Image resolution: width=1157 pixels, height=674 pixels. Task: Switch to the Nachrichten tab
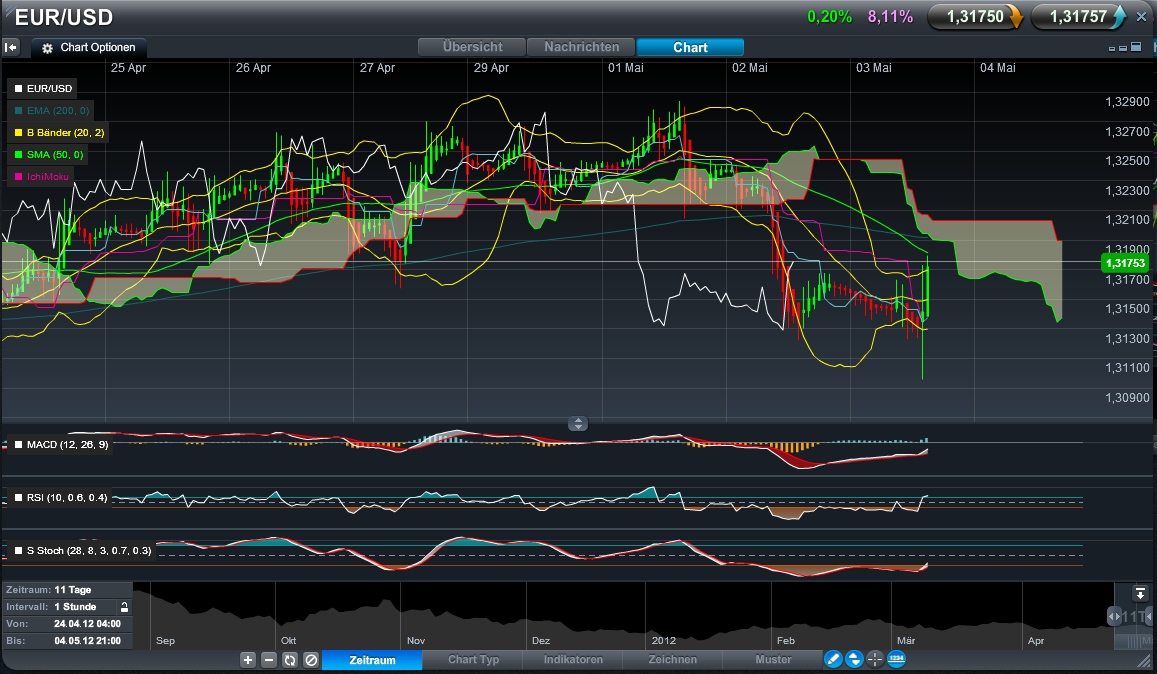pyautogui.click(x=581, y=47)
